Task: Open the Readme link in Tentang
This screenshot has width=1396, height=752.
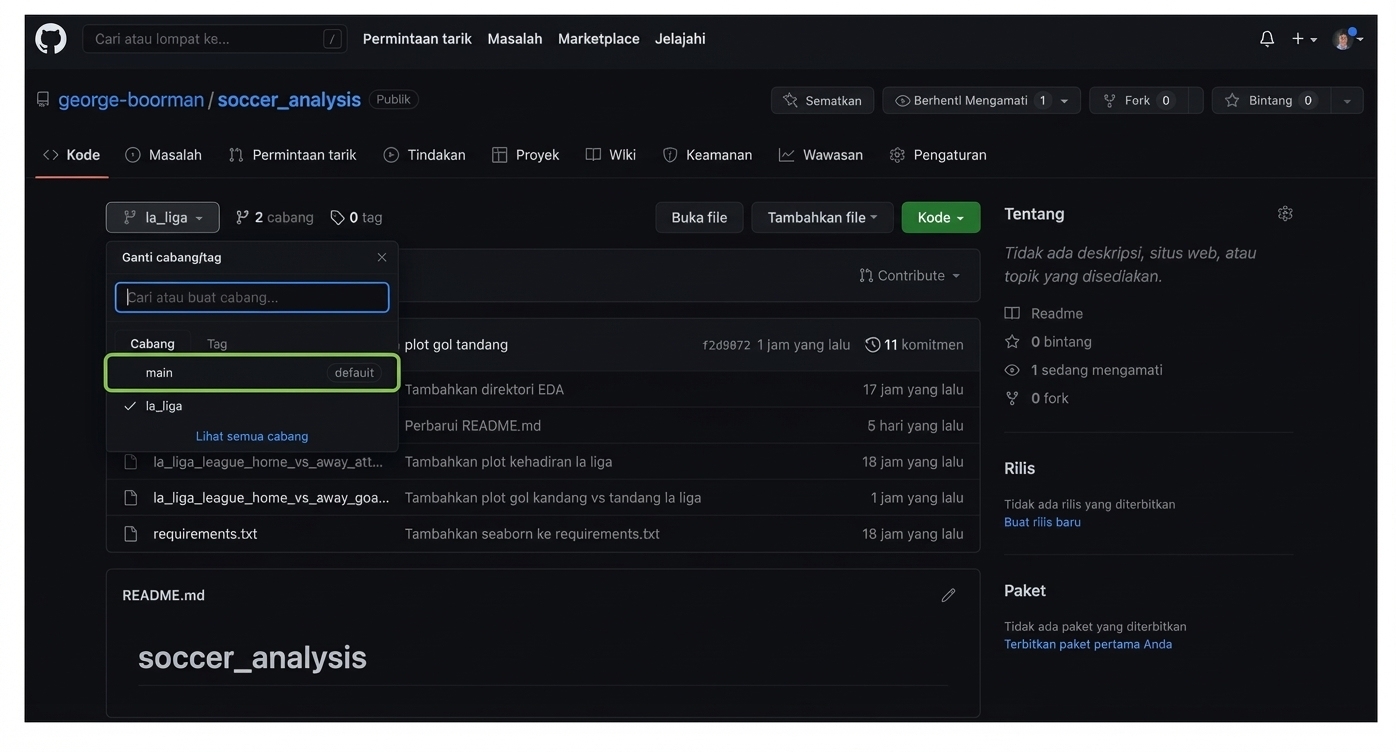Action: [1044, 313]
